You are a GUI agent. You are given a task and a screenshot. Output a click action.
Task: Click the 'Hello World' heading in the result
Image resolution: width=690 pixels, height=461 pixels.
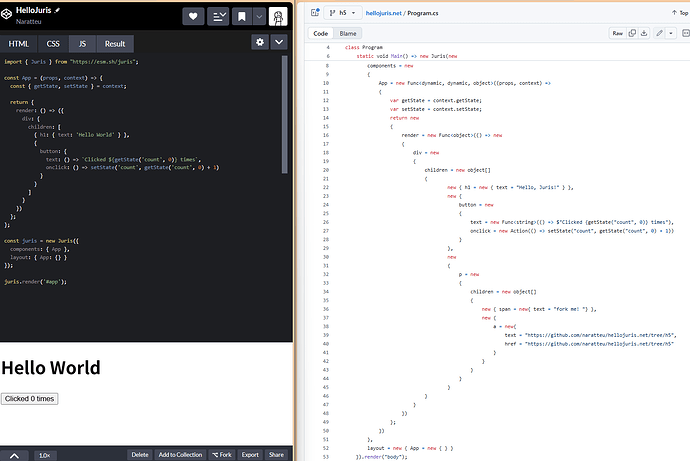51,368
